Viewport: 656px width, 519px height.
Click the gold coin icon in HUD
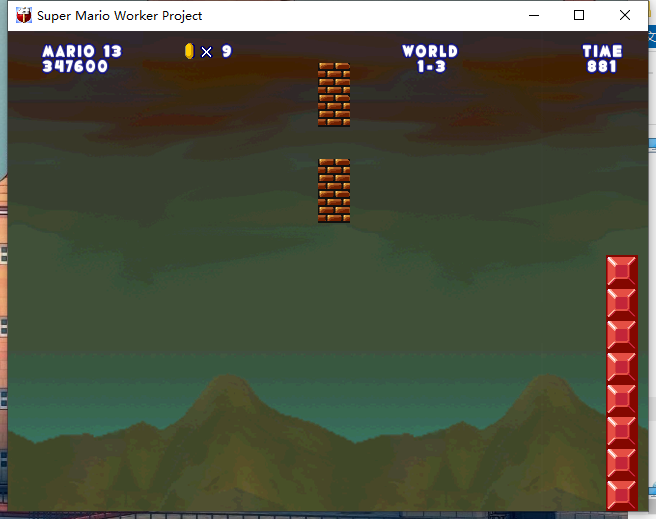point(190,51)
